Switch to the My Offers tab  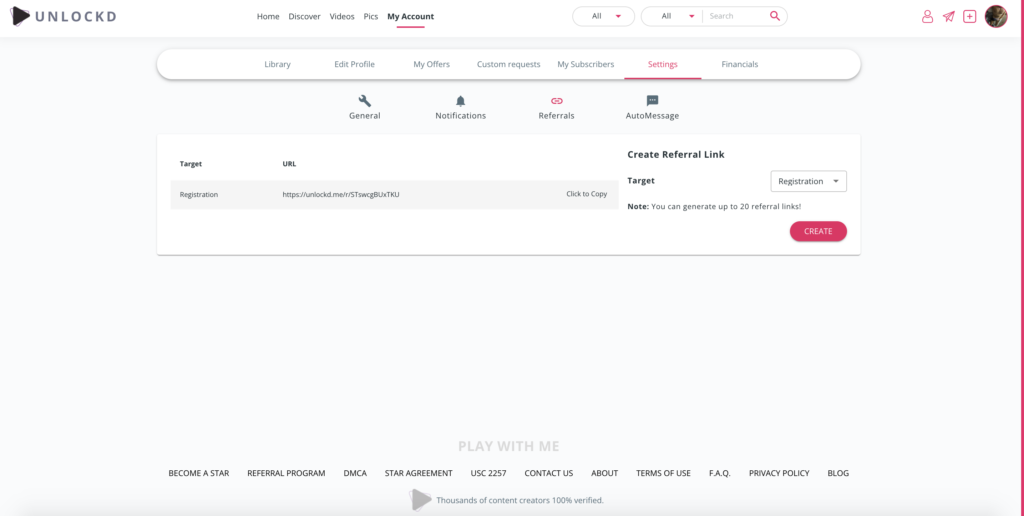tap(432, 64)
